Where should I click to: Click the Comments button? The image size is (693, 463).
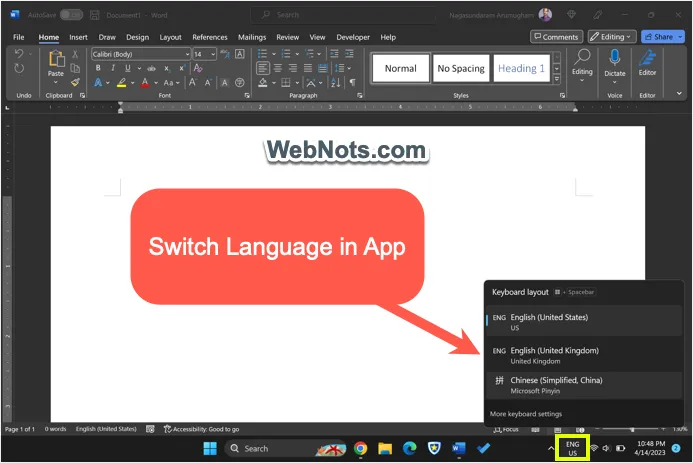point(556,37)
